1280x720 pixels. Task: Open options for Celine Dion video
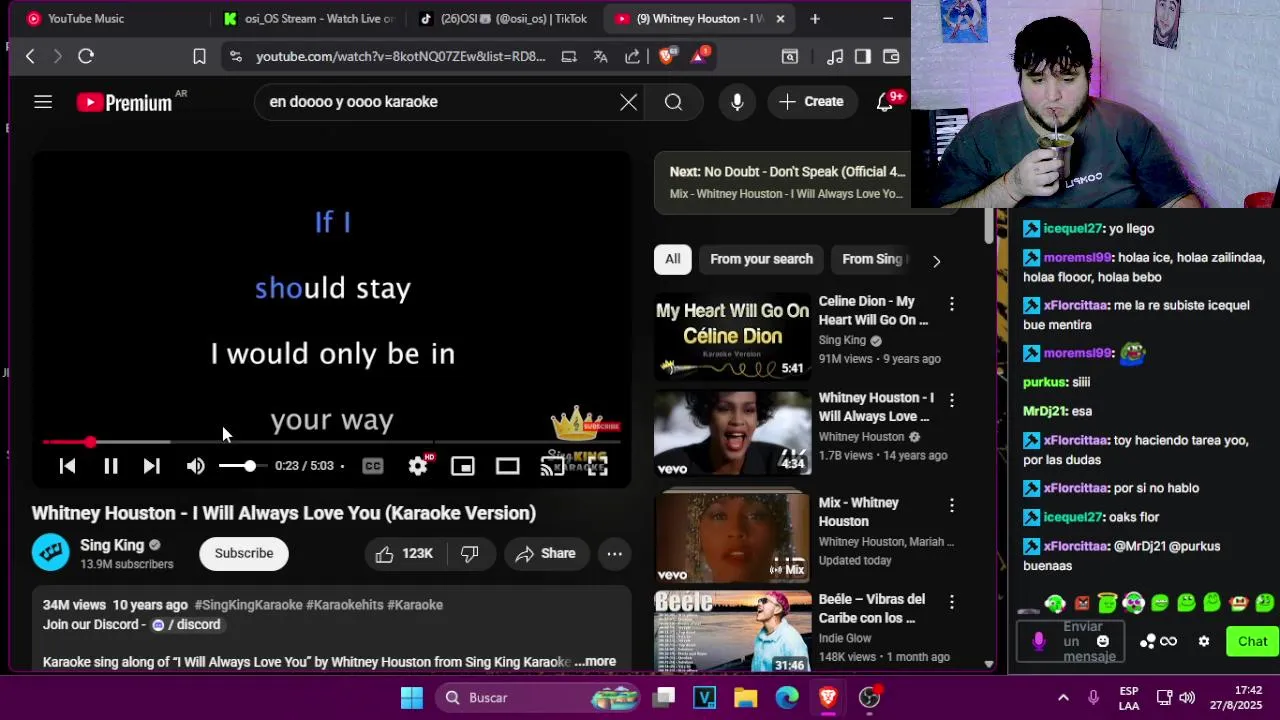point(952,303)
